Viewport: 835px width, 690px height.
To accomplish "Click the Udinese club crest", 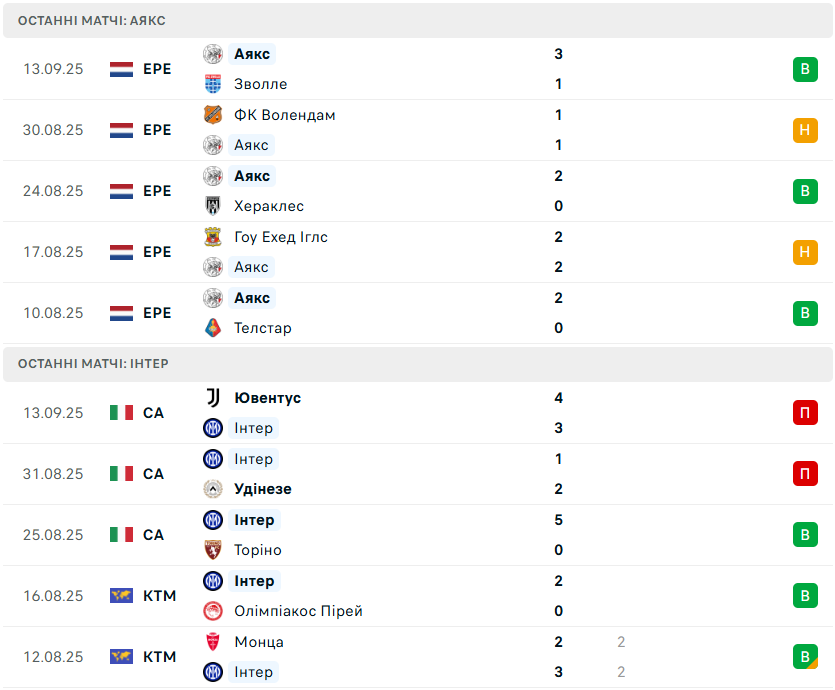I will point(213,489).
